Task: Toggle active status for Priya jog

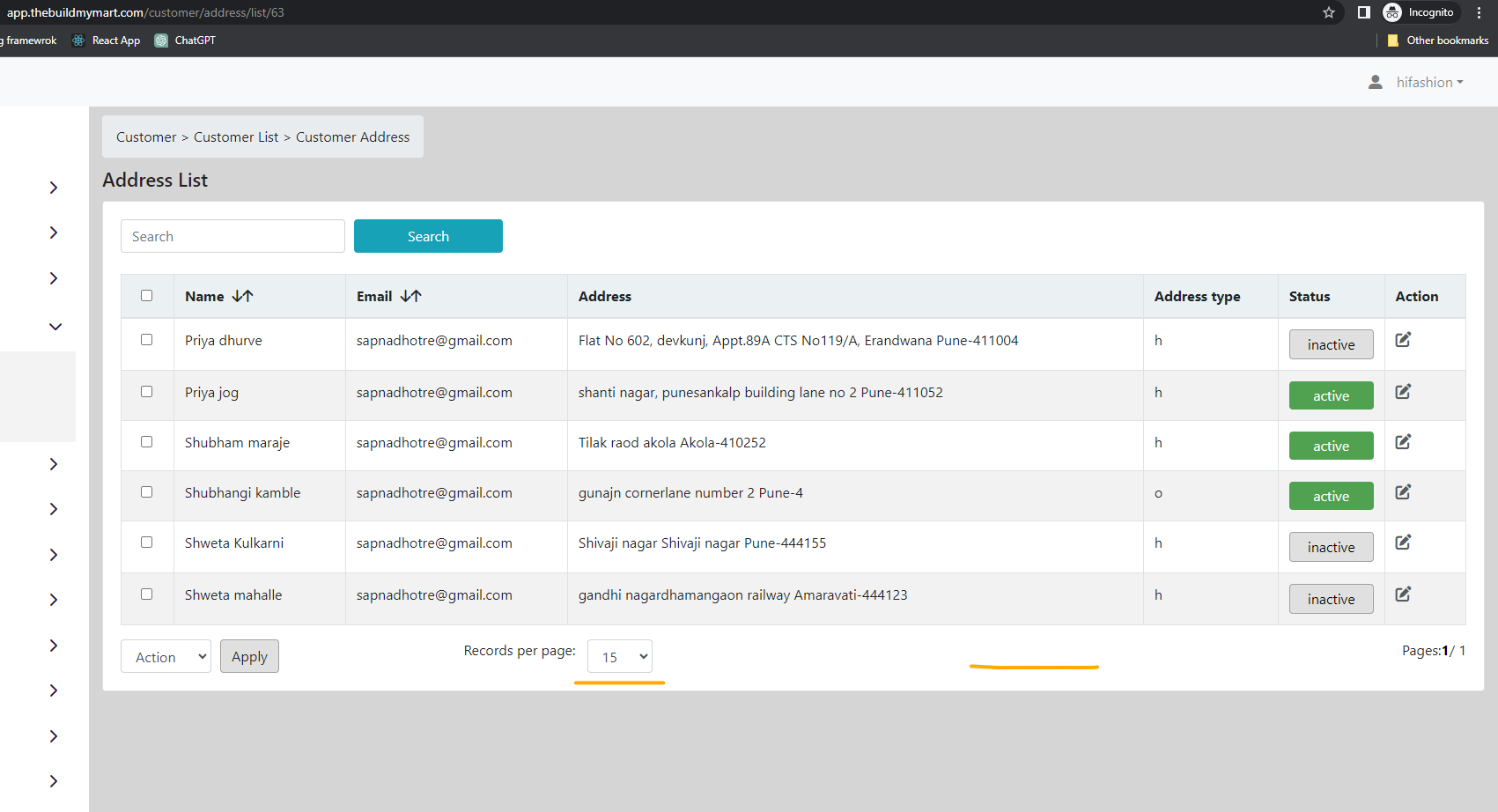Action: click(1331, 395)
